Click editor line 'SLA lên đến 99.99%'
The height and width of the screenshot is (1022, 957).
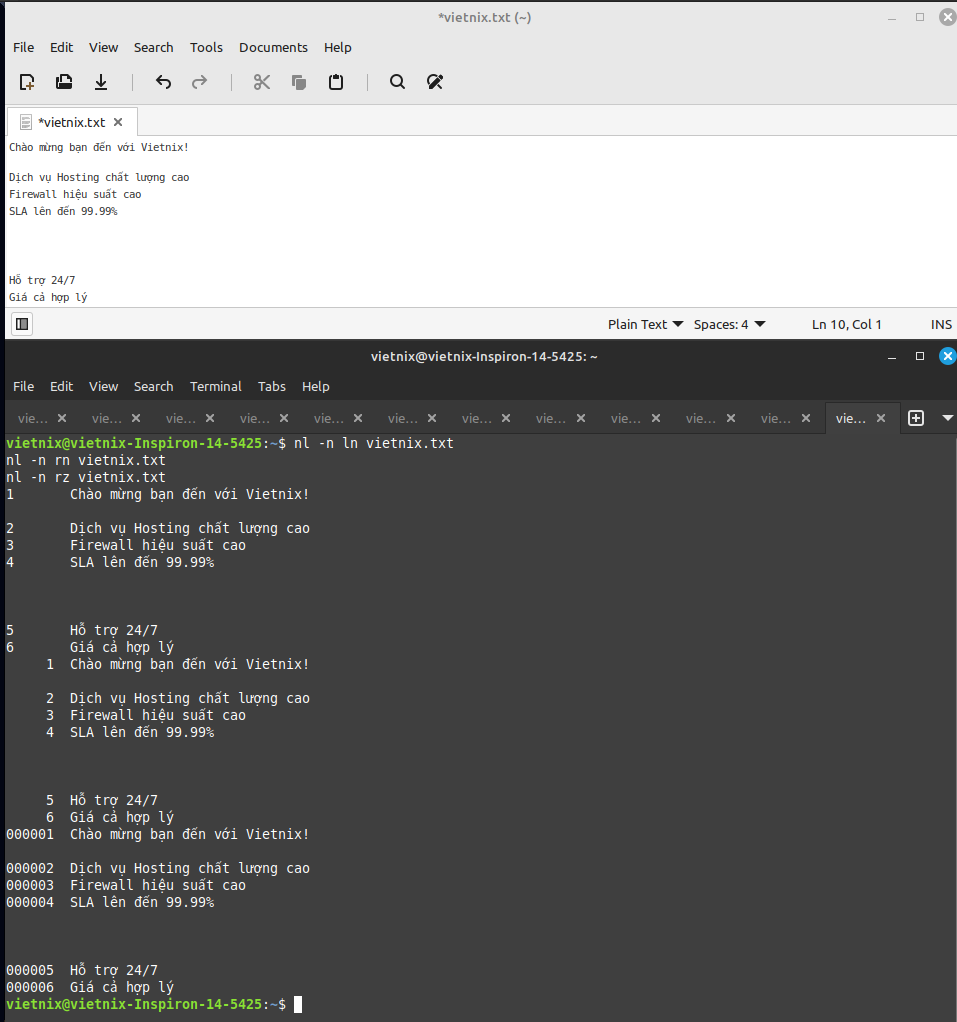point(63,211)
